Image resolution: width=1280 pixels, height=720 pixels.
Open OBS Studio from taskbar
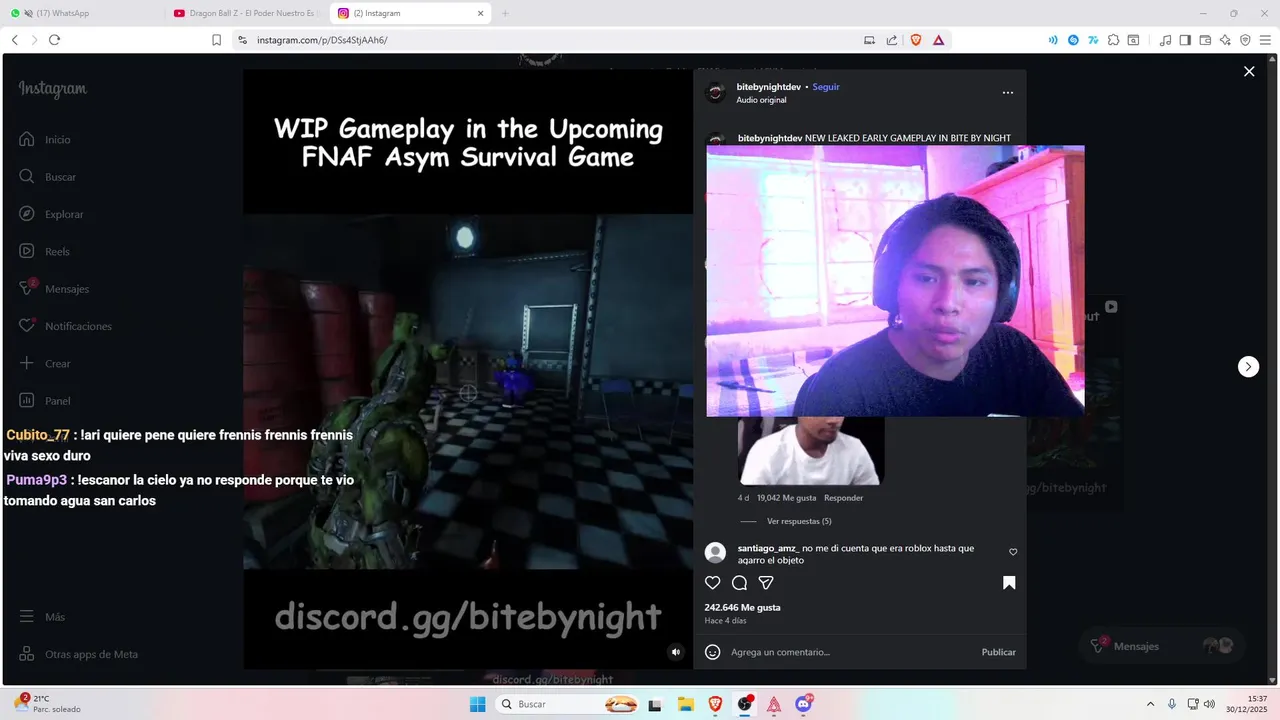point(745,704)
